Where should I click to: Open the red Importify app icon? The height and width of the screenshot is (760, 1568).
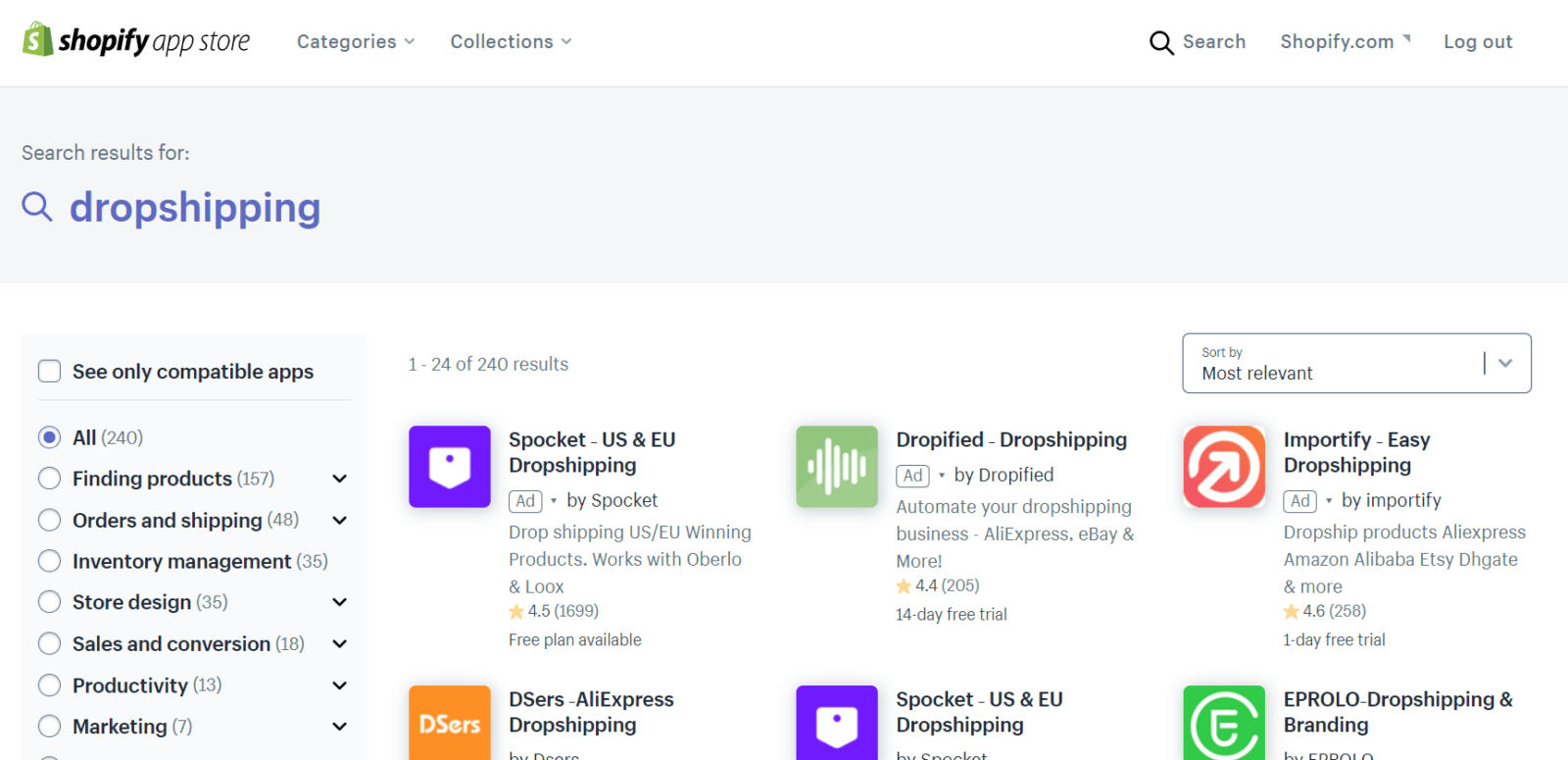coord(1223,467)
